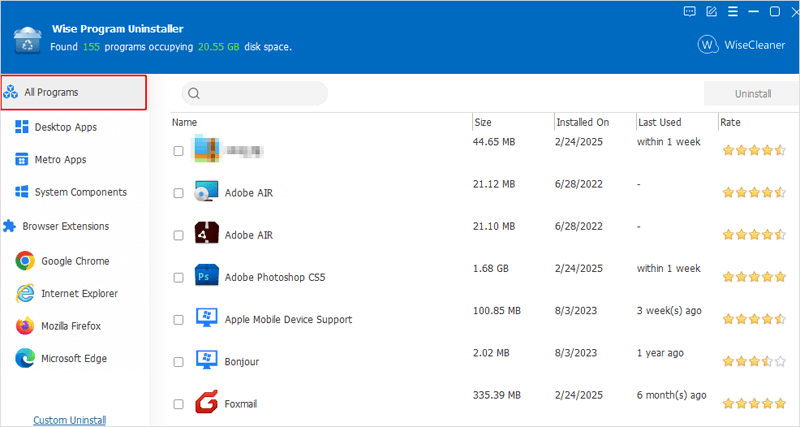Click the Adobe Photoshop CS5 name

click(275, 278)
